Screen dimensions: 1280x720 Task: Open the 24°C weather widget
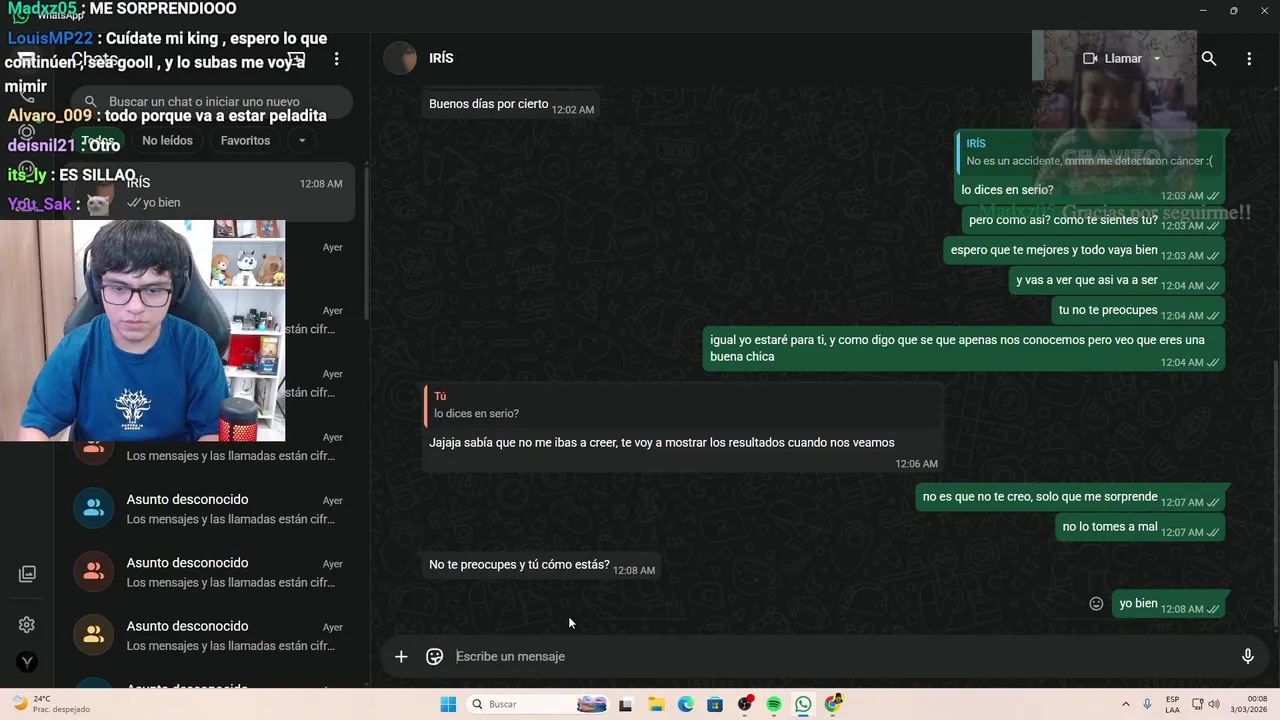point(50,705)
